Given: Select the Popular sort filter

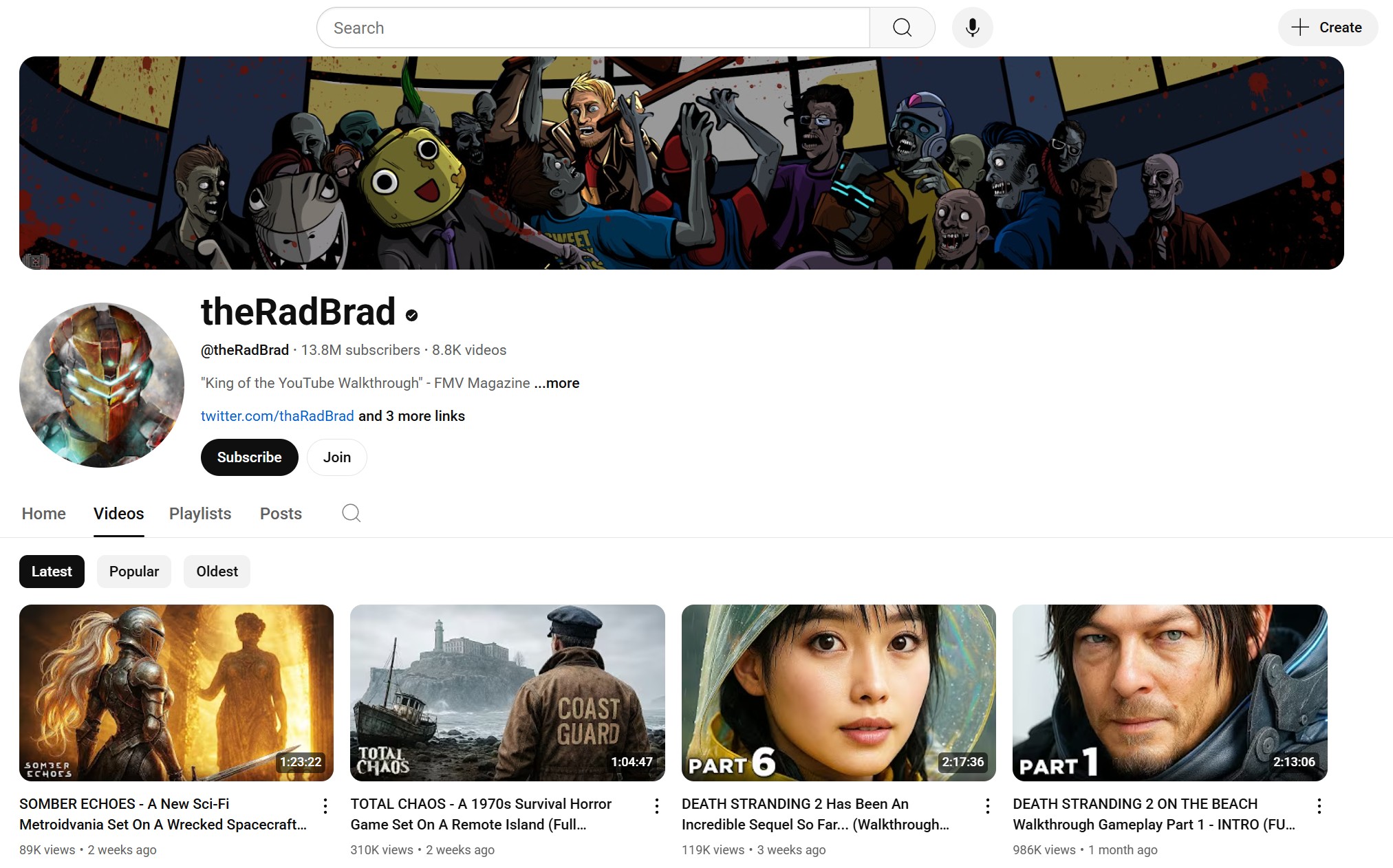Looking at the screenshot, I should click(x=133, y=572).
